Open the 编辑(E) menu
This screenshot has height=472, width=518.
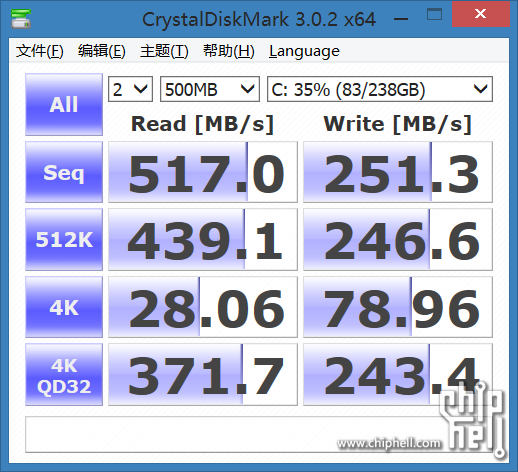click(x=101, y=51)
